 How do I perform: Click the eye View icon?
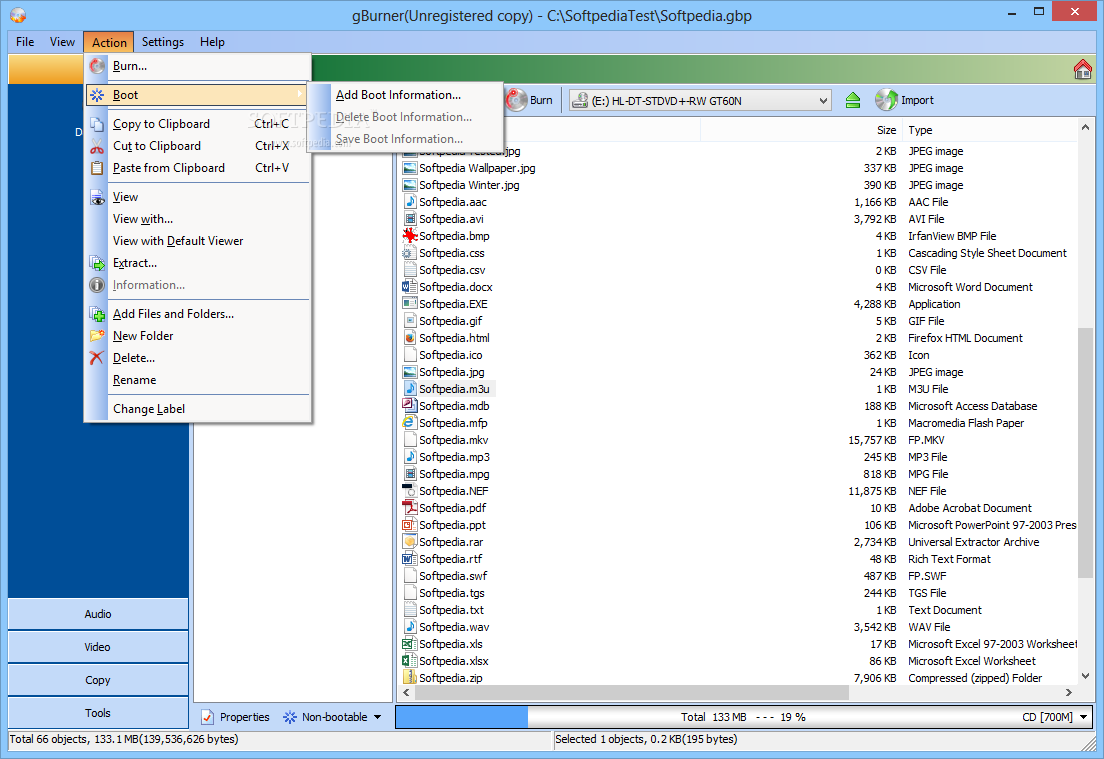point(97,198)
